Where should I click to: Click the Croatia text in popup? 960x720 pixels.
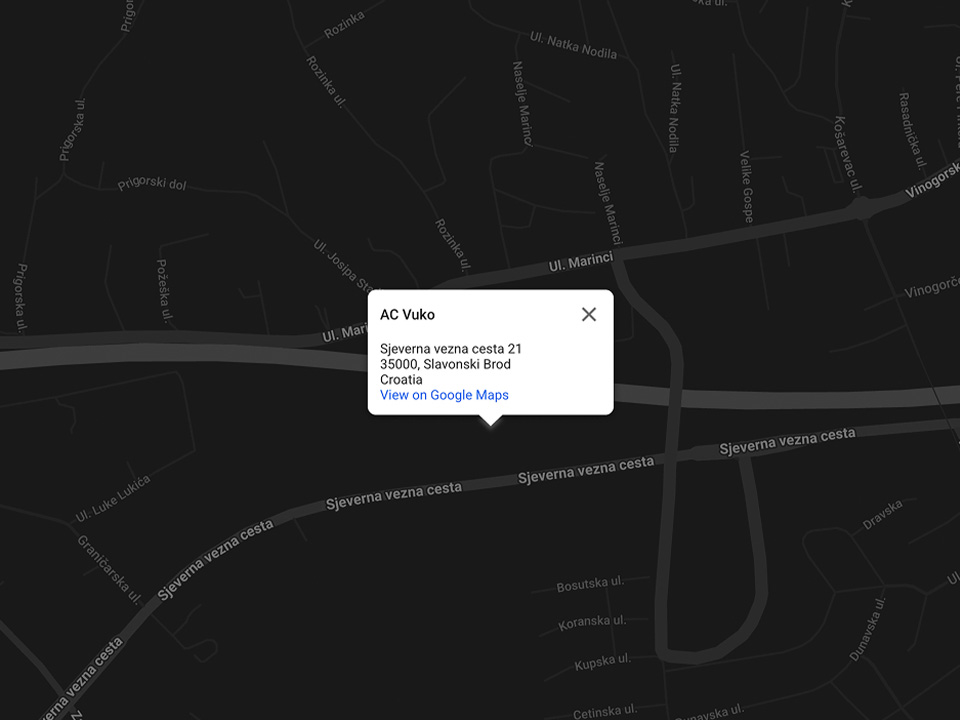point(401,379)
